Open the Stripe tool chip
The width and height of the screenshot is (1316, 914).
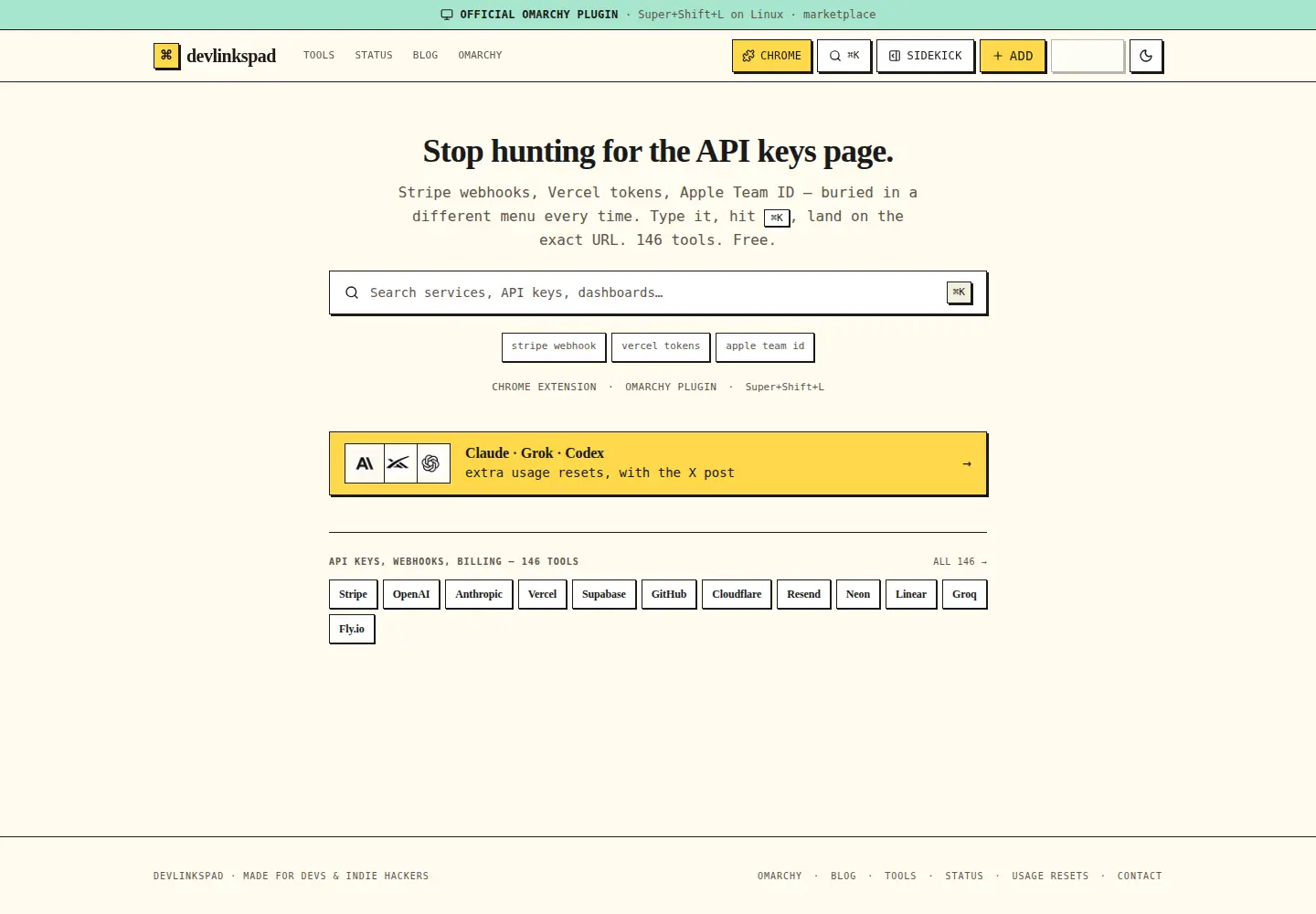[x=353, y=594]
